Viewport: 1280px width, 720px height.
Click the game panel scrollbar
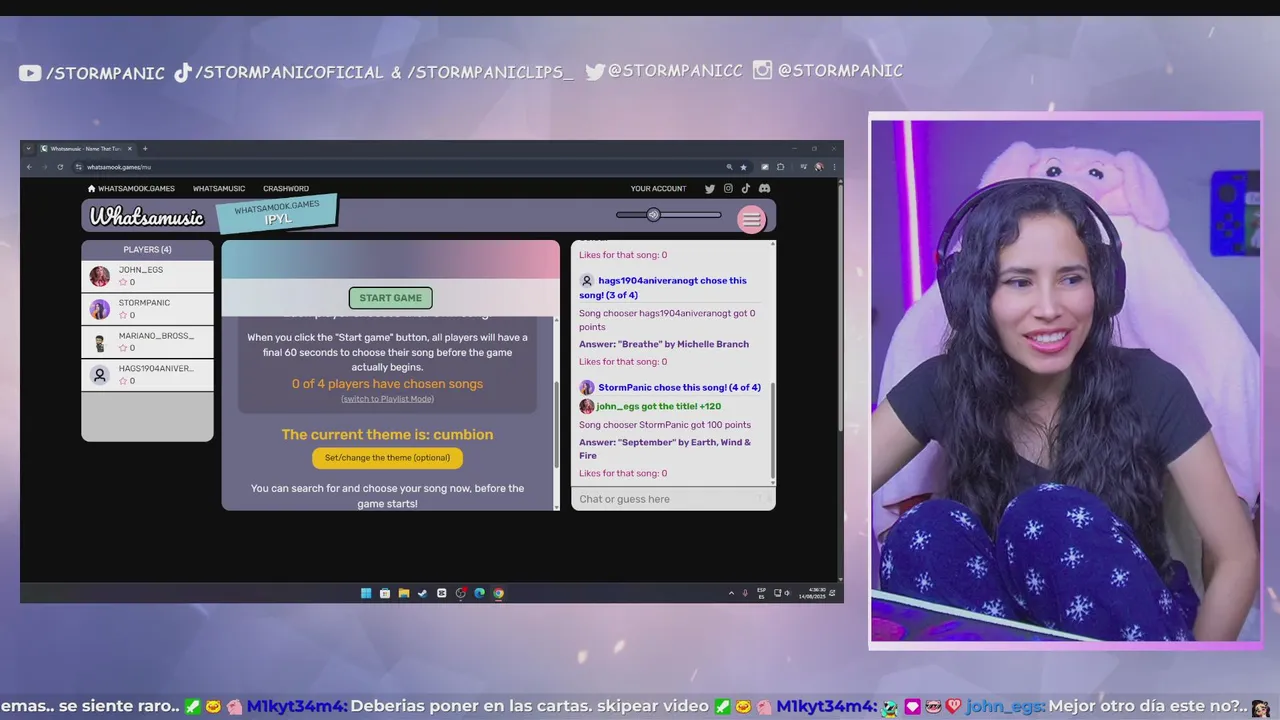point(557,425)
